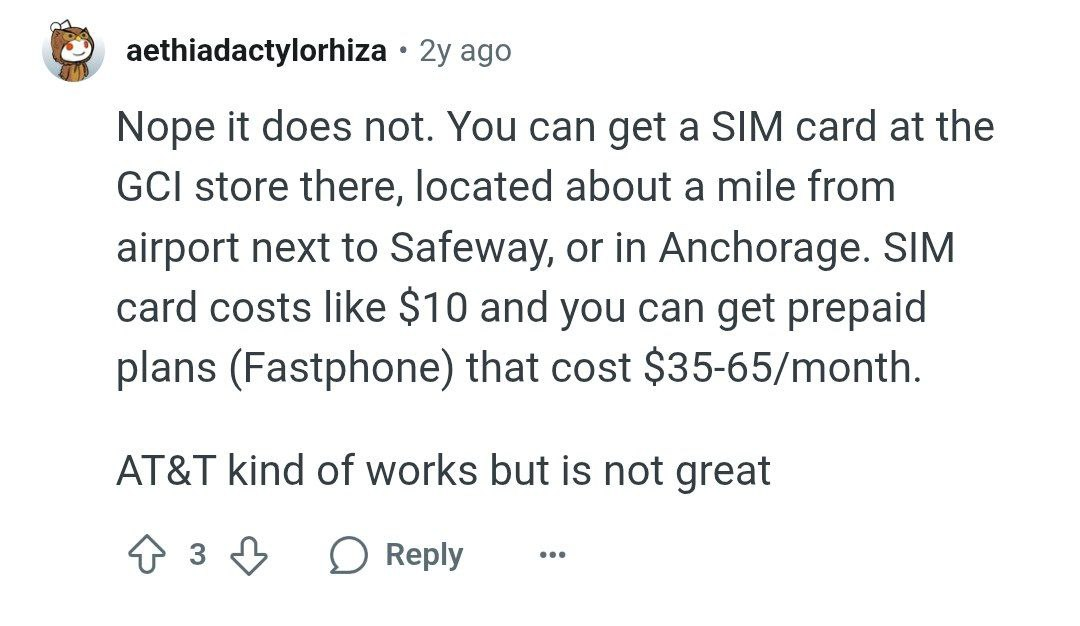Screen dimensions: 1080x626
Task: Click the "2y ago" timestamp
Action: pyautogui.click(x=465, y=51)
